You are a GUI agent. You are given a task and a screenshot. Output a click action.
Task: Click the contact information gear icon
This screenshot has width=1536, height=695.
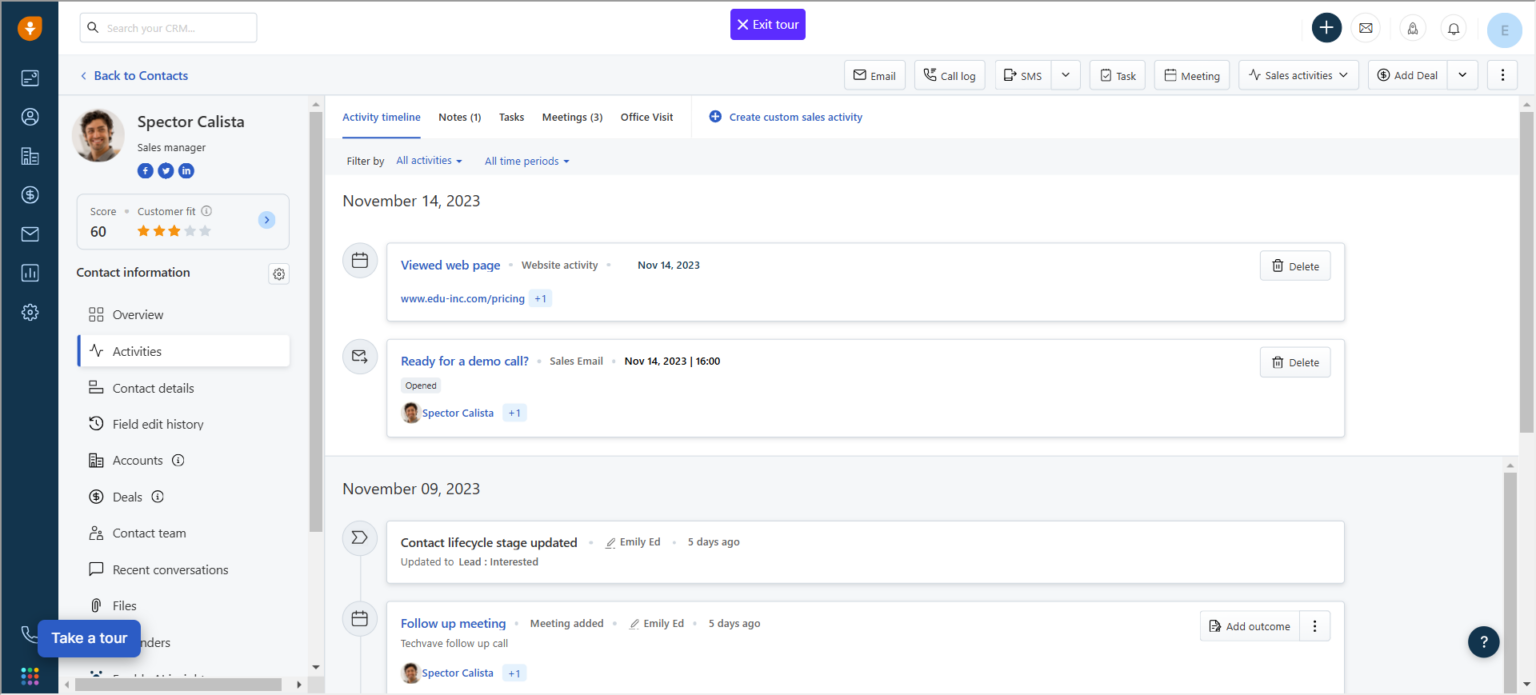point(279,274)
